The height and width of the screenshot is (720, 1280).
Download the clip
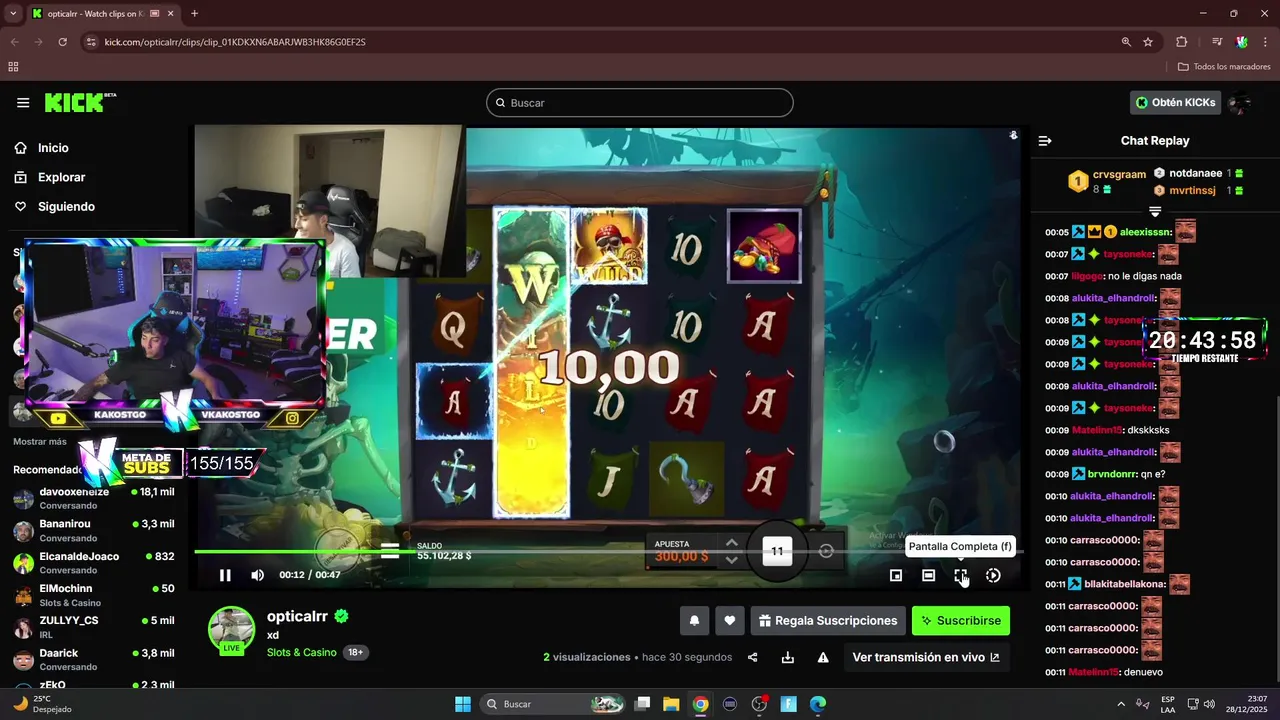click(788, 657)
